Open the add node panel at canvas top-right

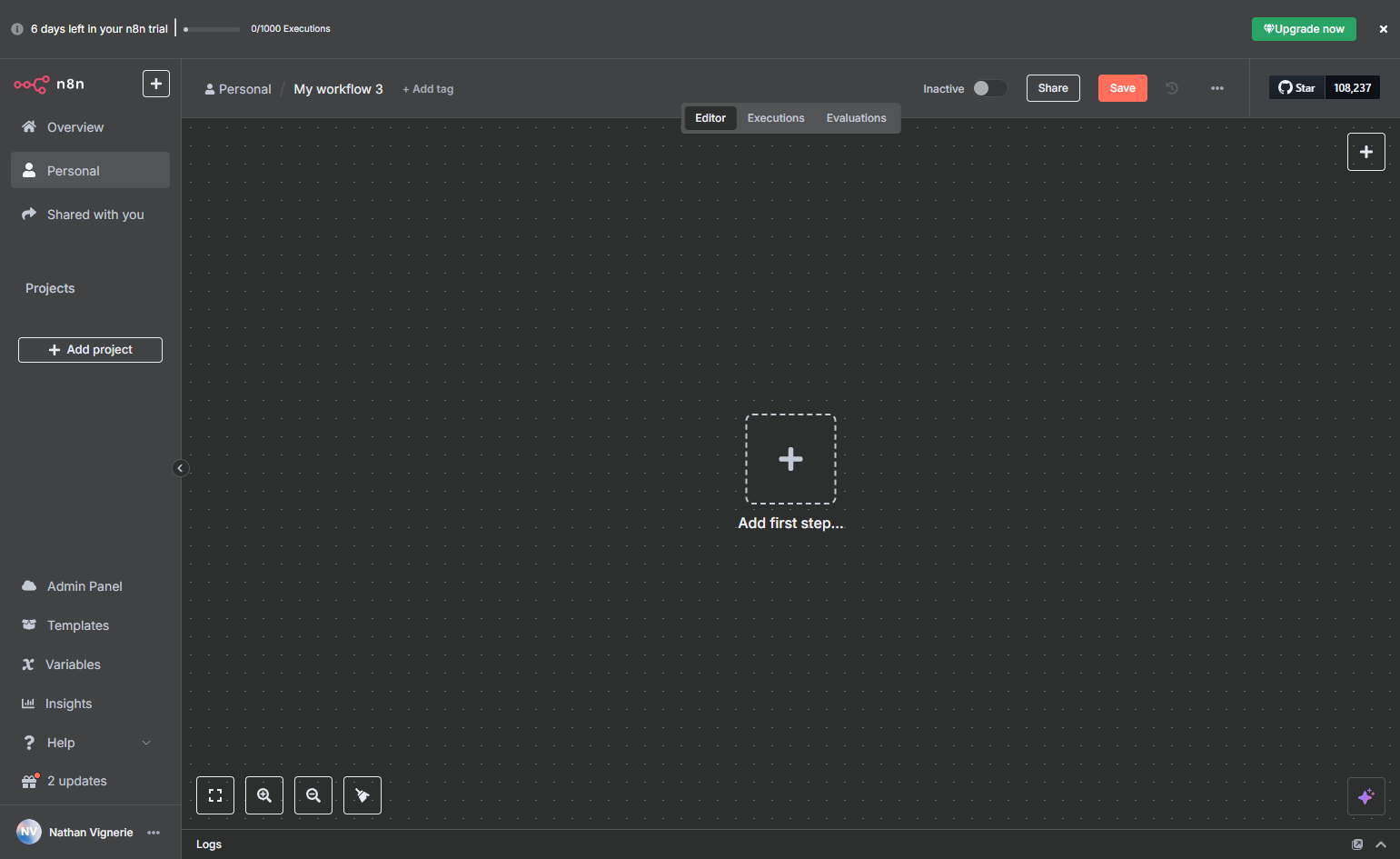tap(1365, 152)
